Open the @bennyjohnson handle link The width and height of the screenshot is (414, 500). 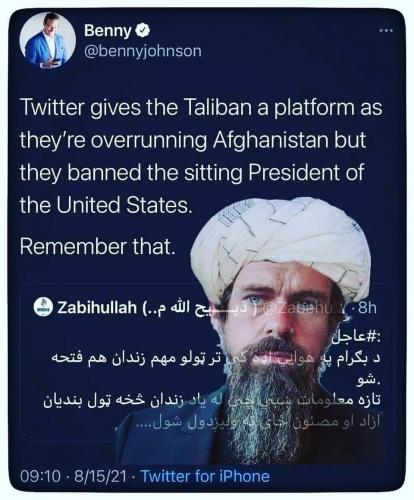pyautogui.click(x=143, y=51)
